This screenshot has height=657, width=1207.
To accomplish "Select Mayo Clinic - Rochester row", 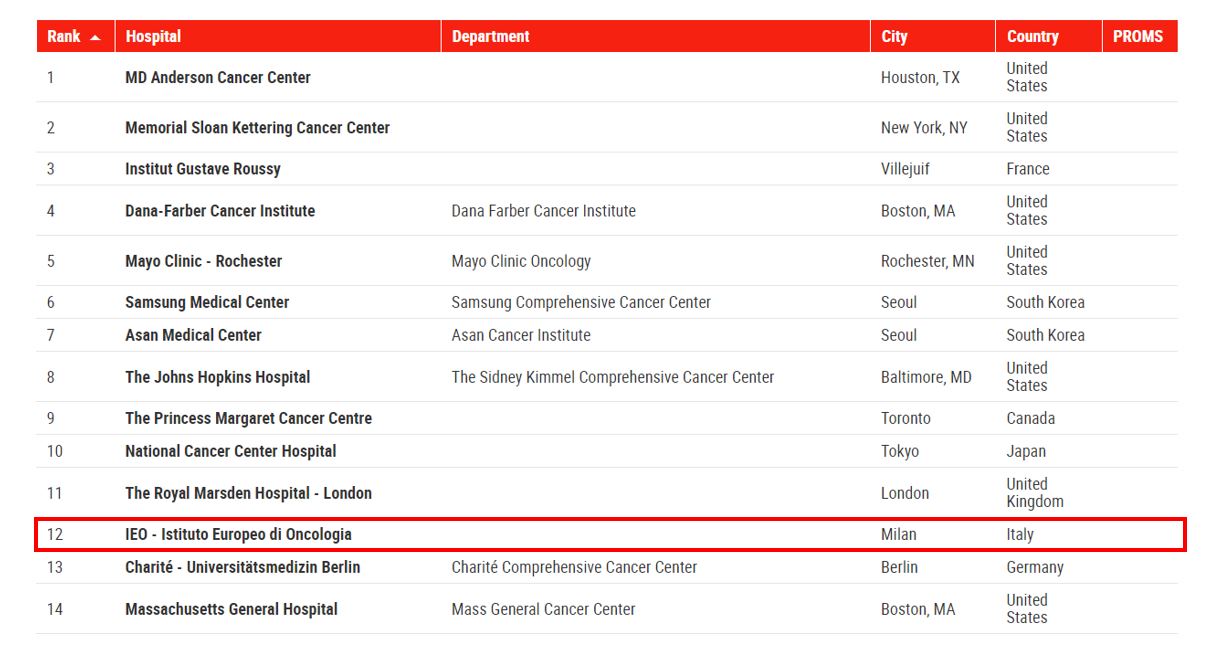I will tap(203, 261).
